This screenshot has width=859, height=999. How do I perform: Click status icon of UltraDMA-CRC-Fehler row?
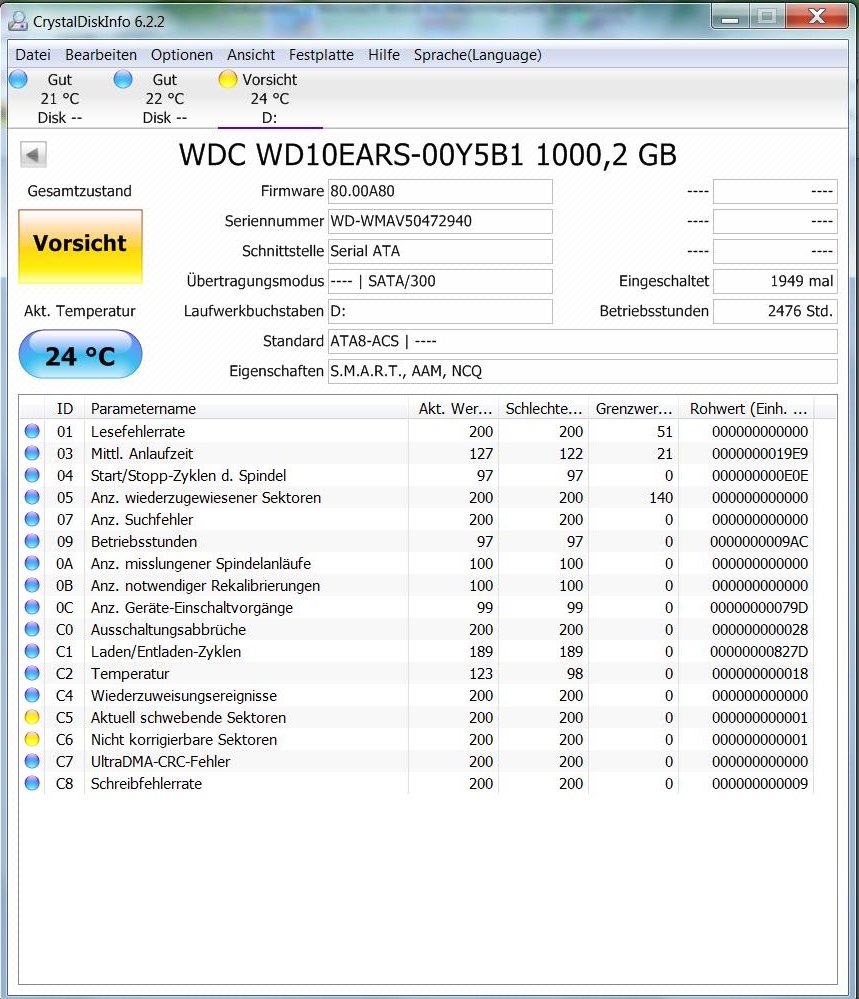point(32,761)
